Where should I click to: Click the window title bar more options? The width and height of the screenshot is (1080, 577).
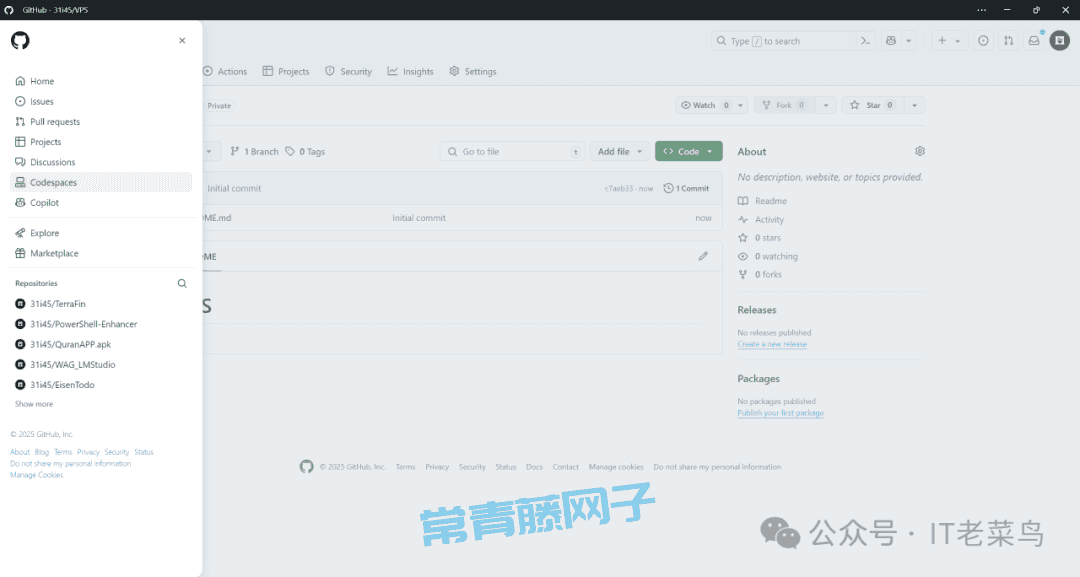(982, 10)
